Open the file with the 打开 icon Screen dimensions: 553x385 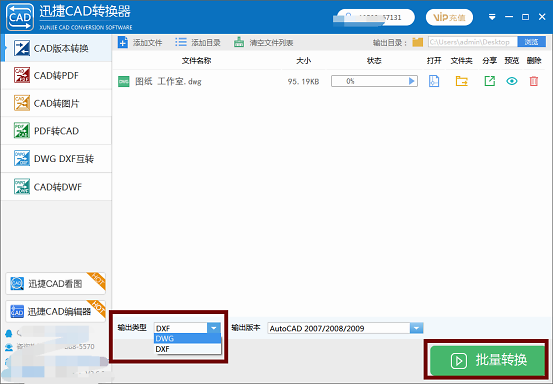(x=434, y=81)
